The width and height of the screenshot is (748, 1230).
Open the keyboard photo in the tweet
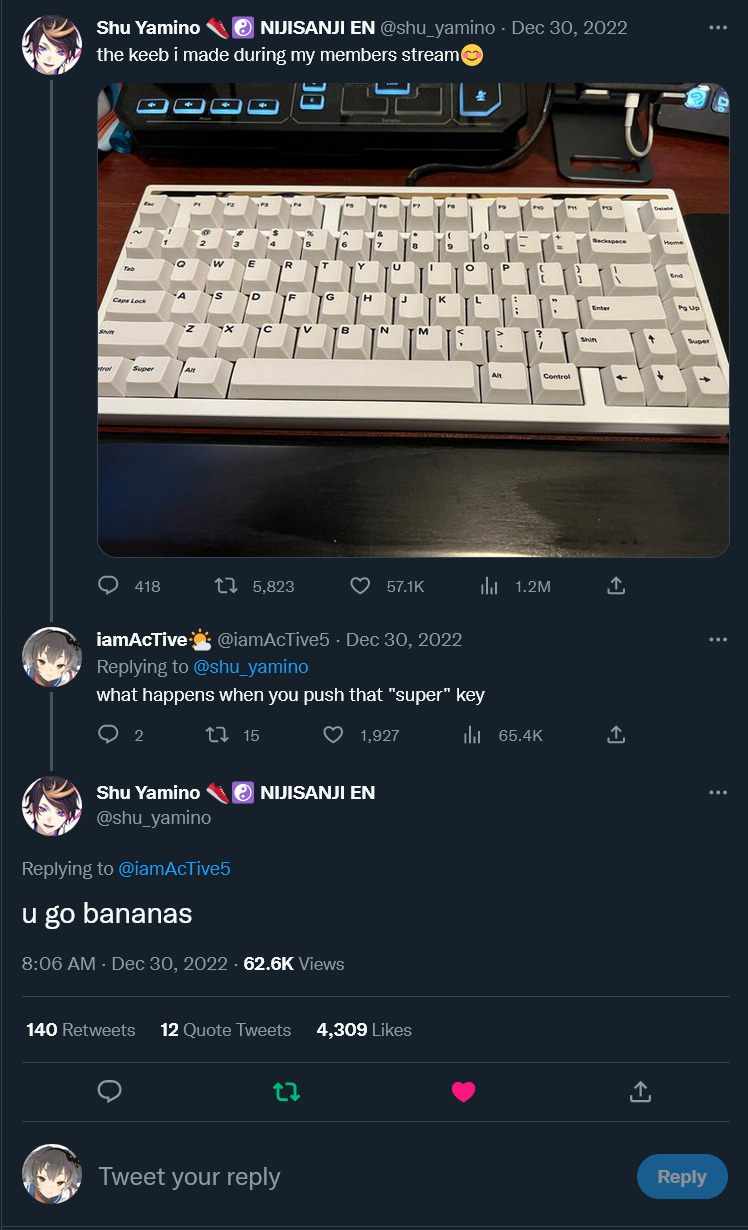pyautogui.click(x=413, y=320)
